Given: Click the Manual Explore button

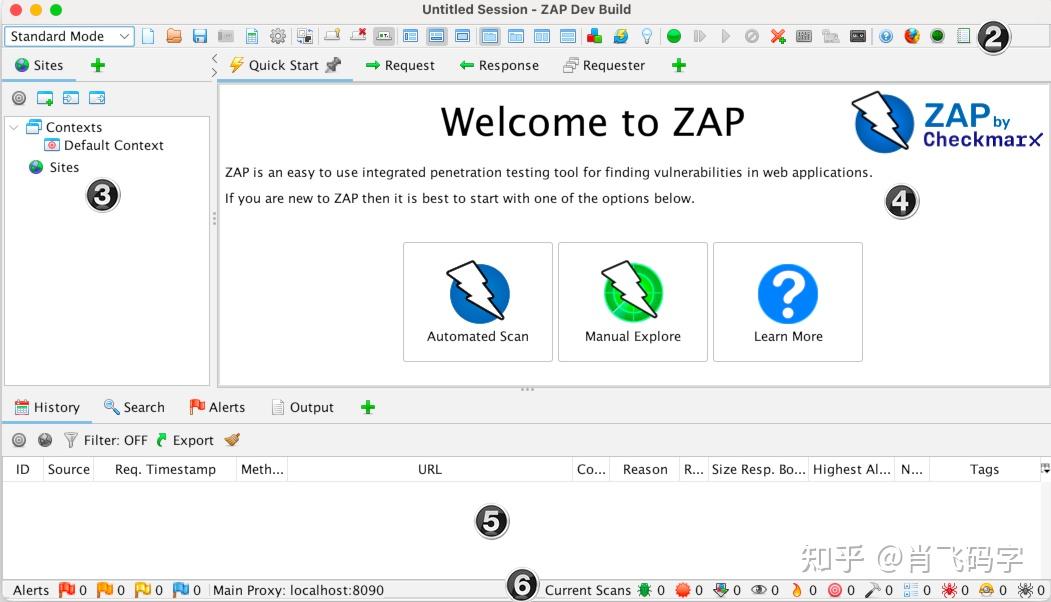Looking at the screenshot, I should (632, 301).
